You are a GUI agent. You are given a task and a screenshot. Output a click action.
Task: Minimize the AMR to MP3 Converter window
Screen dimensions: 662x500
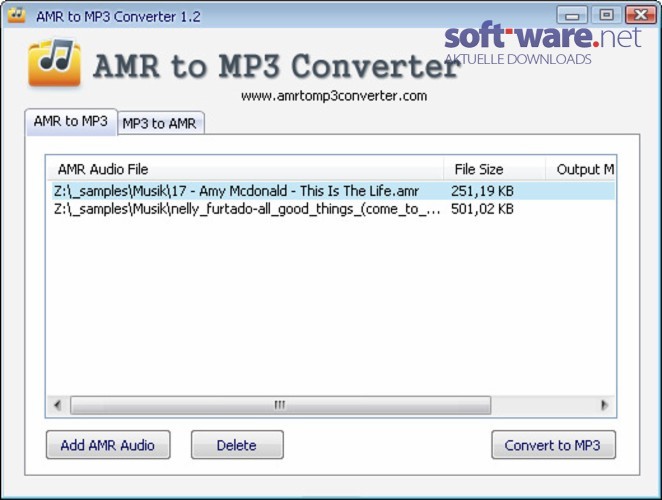point(572,15)
